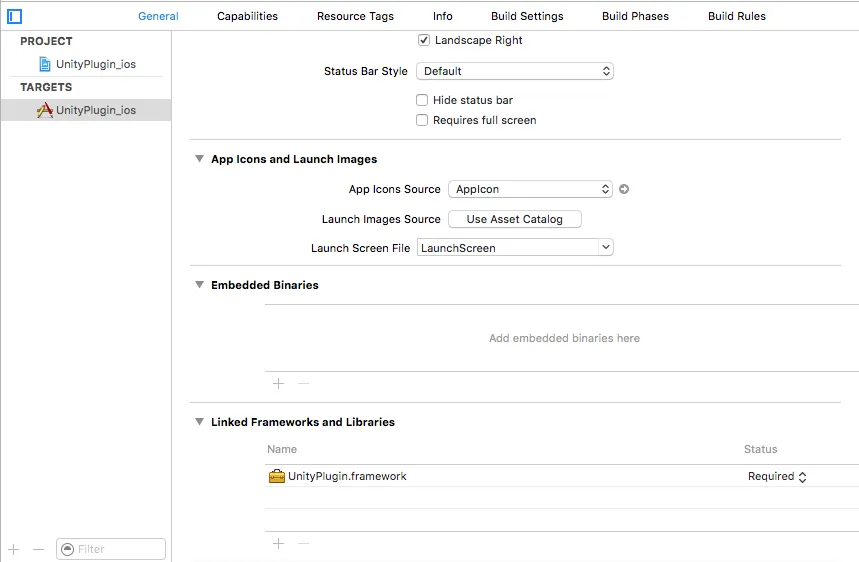Uncheck the Landscape Right checkbox
Image resolution: width=859 pixels, height=562 pixels.
coord(424,40)
